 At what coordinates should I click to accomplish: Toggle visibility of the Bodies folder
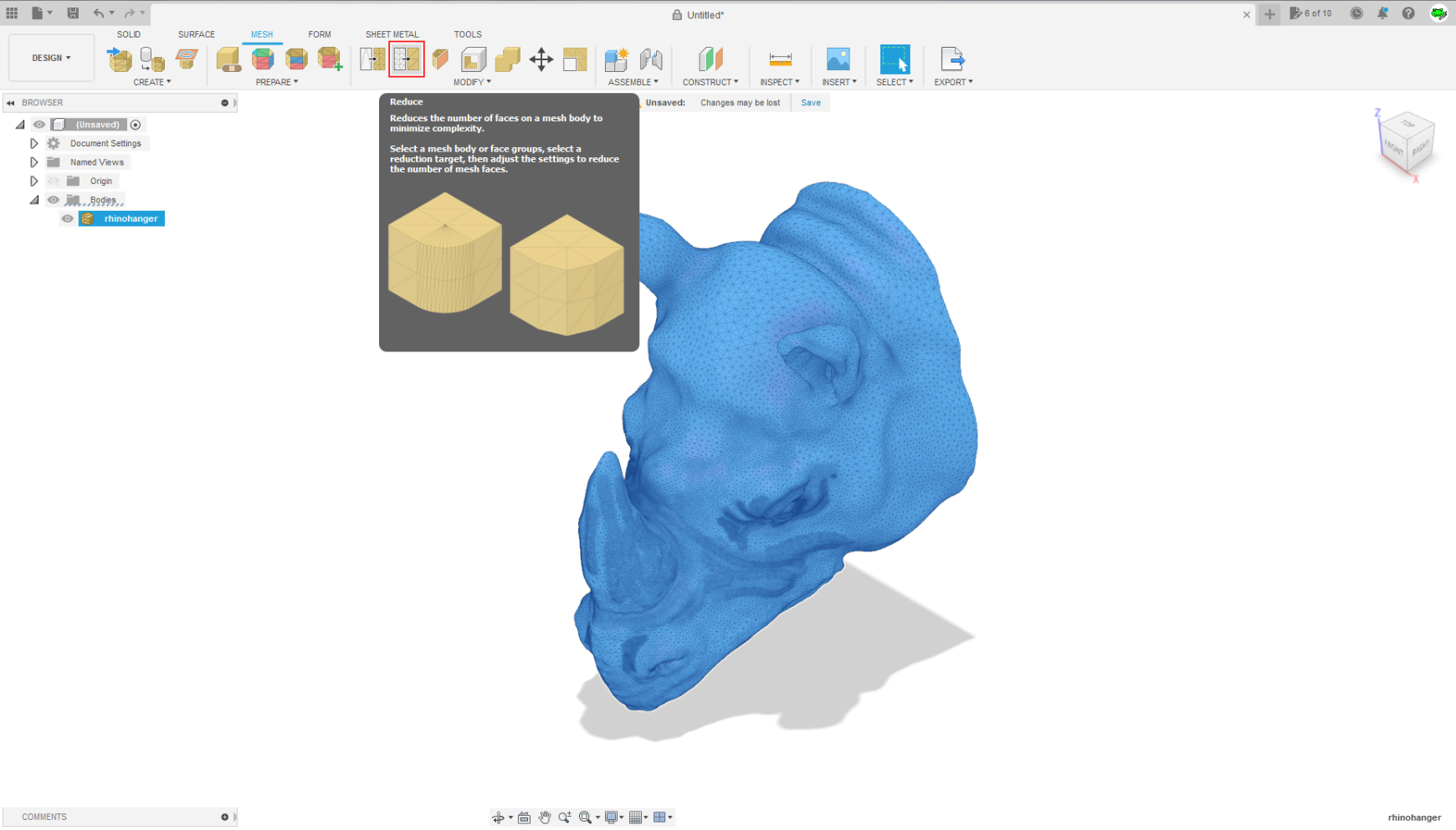coord(53,199)
